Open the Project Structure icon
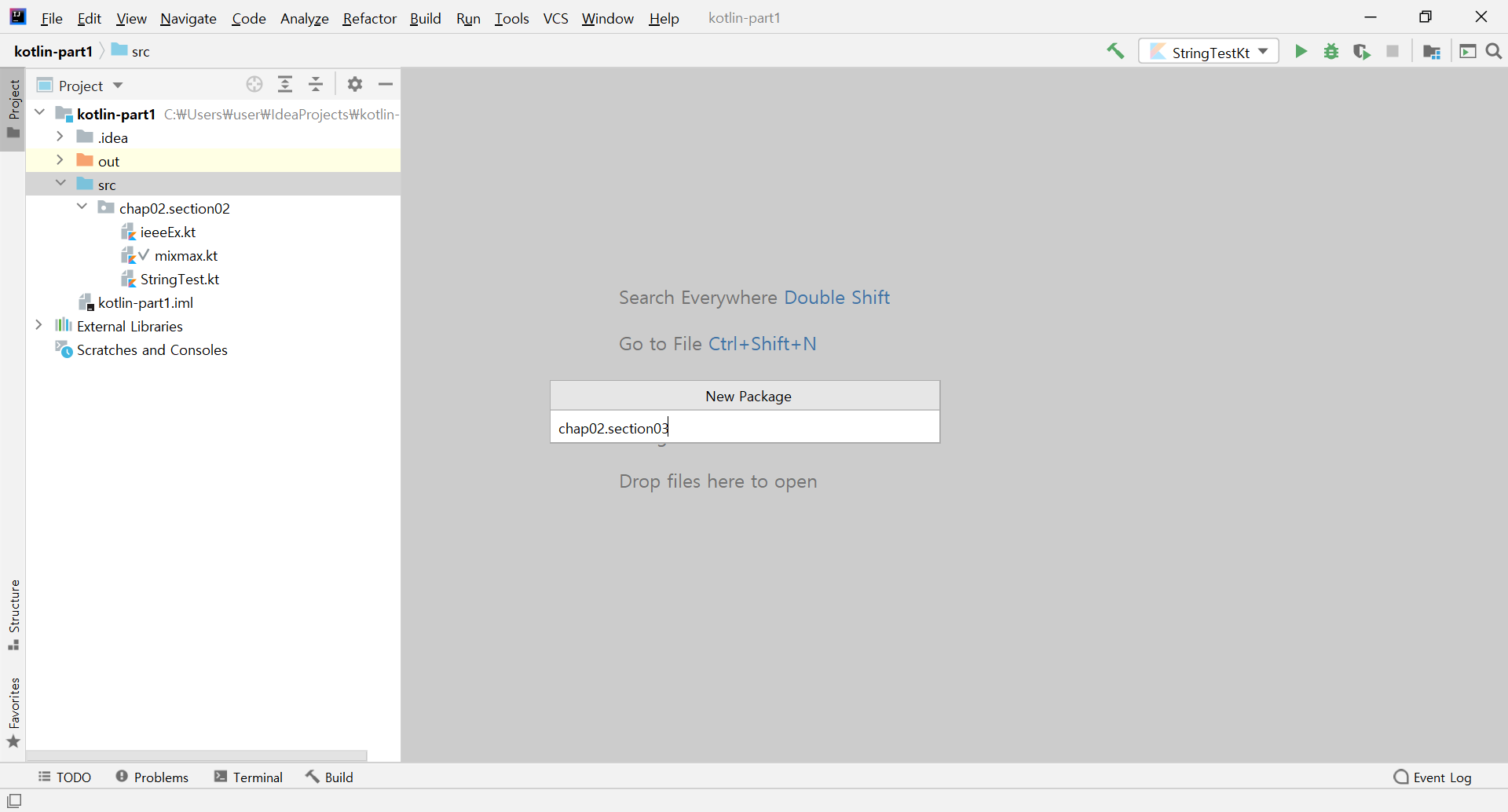The width and height of the screenshot is (1508, 812). [1432, 52]
